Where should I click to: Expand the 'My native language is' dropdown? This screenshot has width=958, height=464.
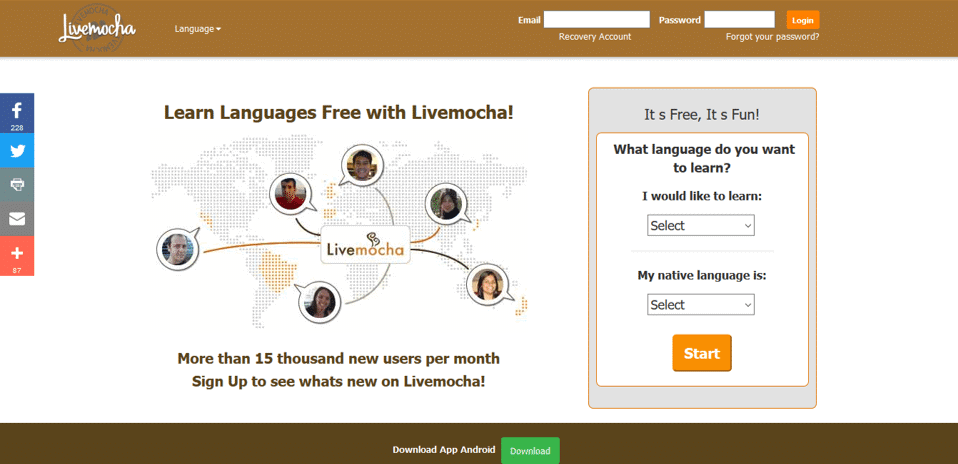[x=701, y=304]
